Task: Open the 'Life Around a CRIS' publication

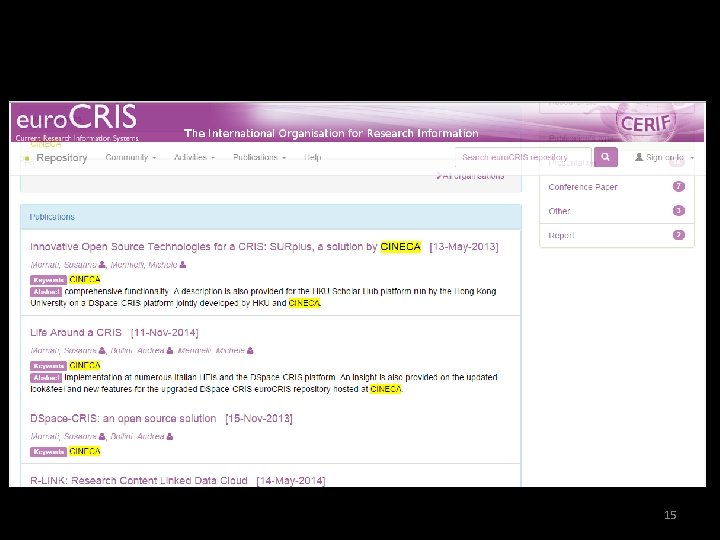Action: [x=76, y=332]
